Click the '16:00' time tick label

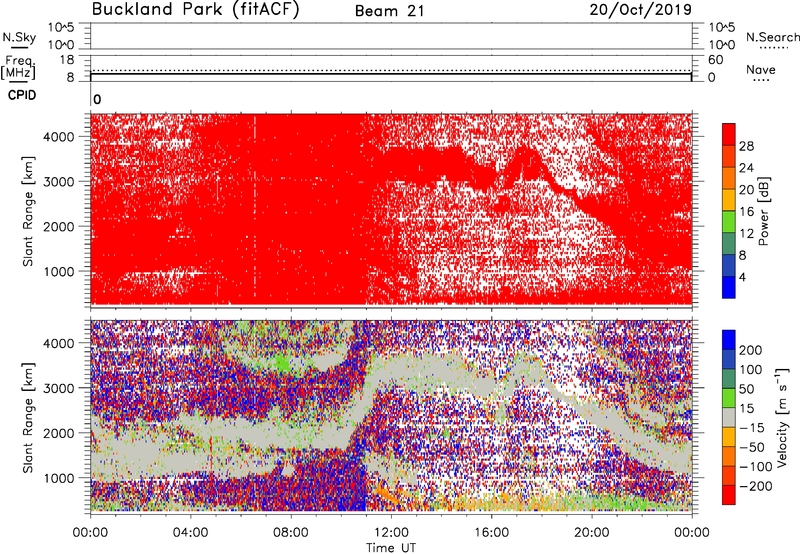[491, 533]
